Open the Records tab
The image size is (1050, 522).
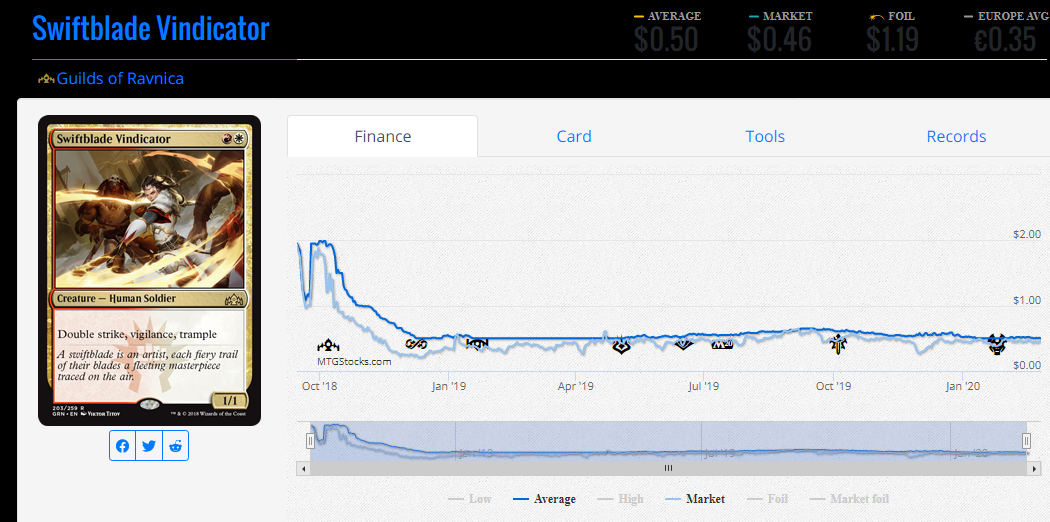(x=956, y=137)
